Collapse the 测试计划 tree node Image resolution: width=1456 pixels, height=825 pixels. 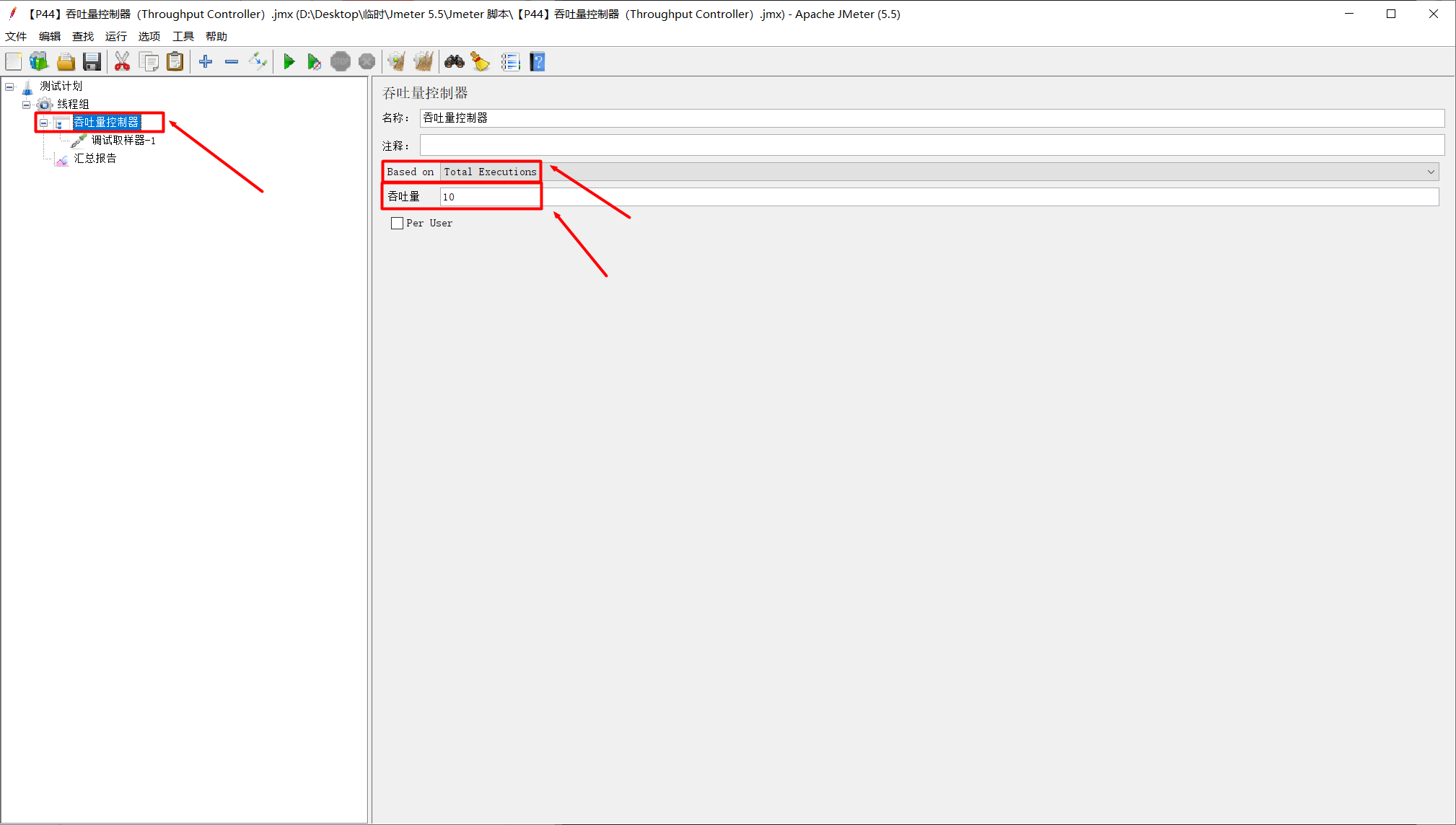pyautogui.click(x=9, y=87)
